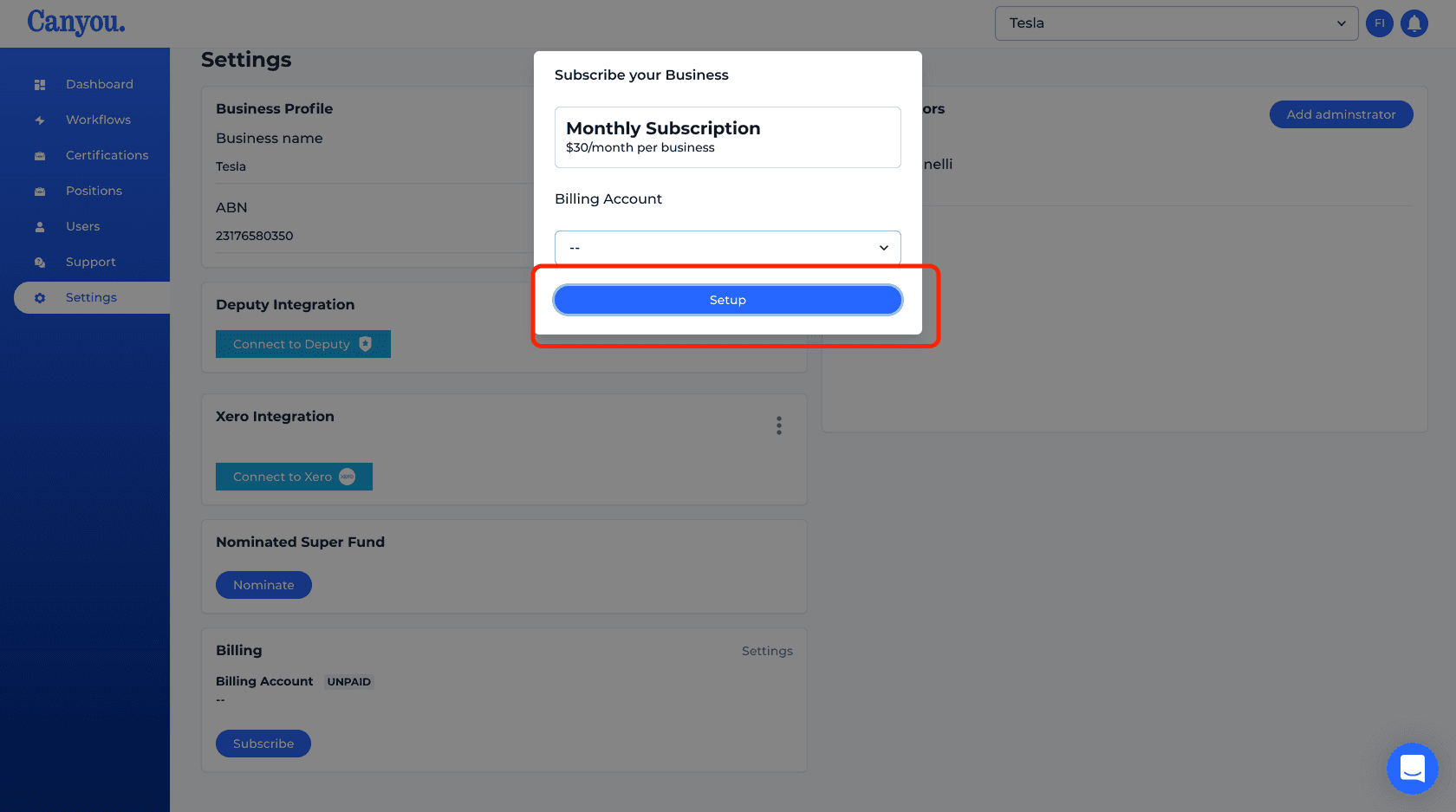Viewport: 1456px width, 812px height.
Task: Click the Setup button in subscription dialog
Action: pos(727,300)
